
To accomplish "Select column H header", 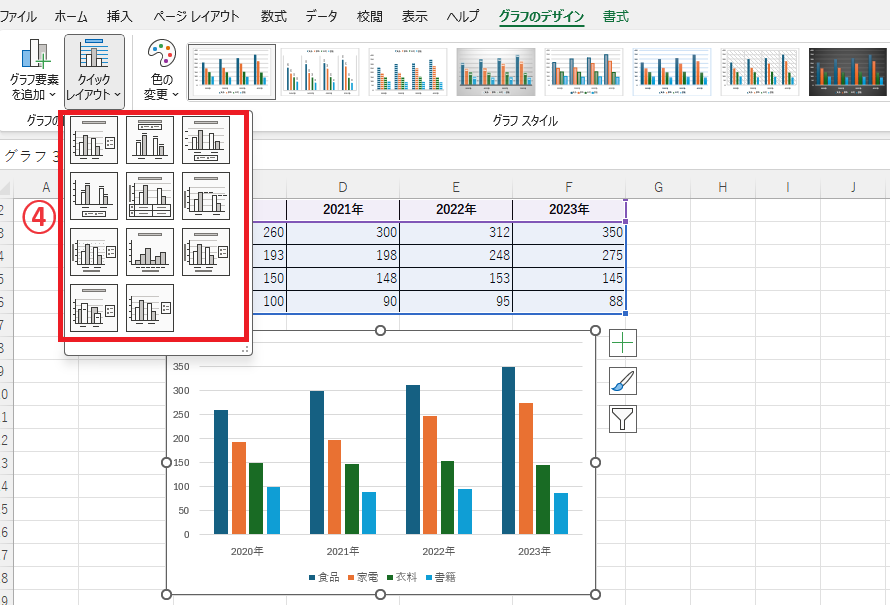I will pos(723,187).
